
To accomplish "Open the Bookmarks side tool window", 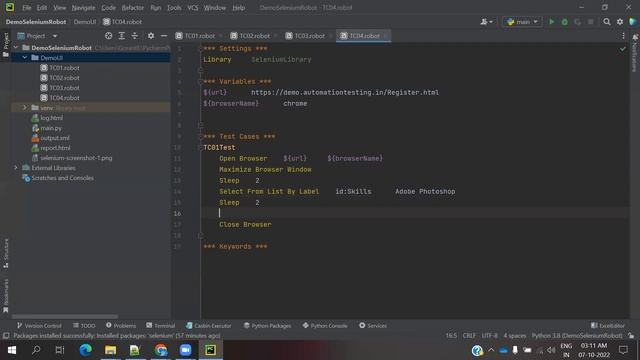I will 6,296.
